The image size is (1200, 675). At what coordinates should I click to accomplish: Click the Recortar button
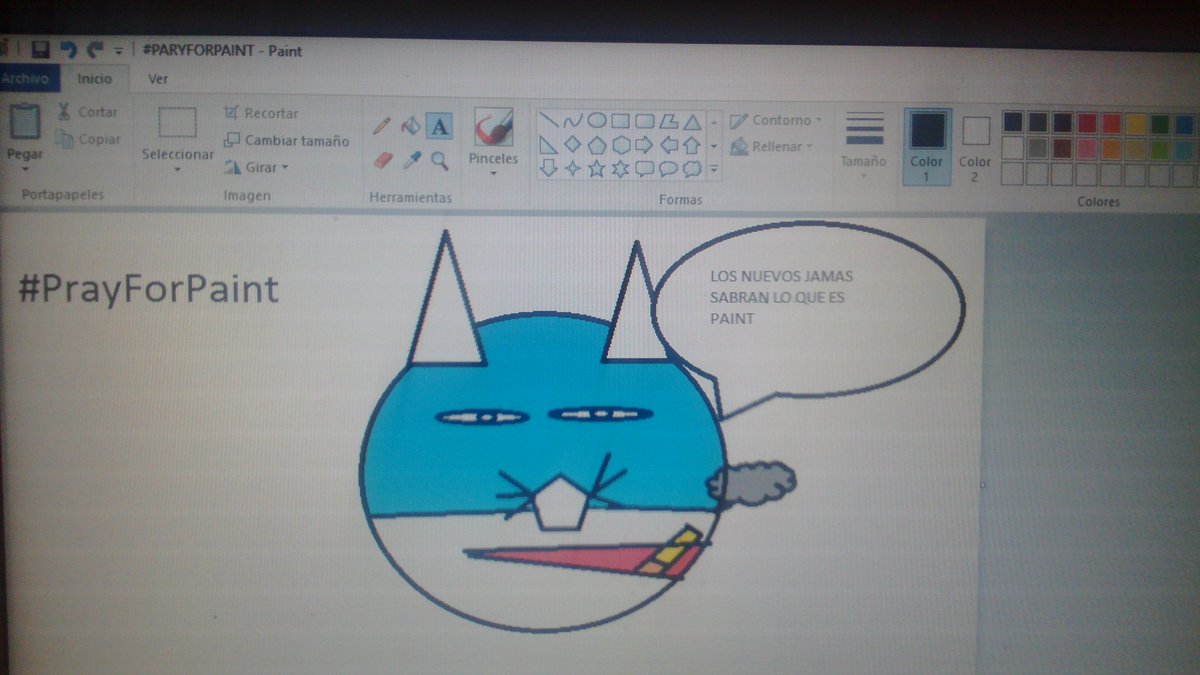tap(261, 113)
